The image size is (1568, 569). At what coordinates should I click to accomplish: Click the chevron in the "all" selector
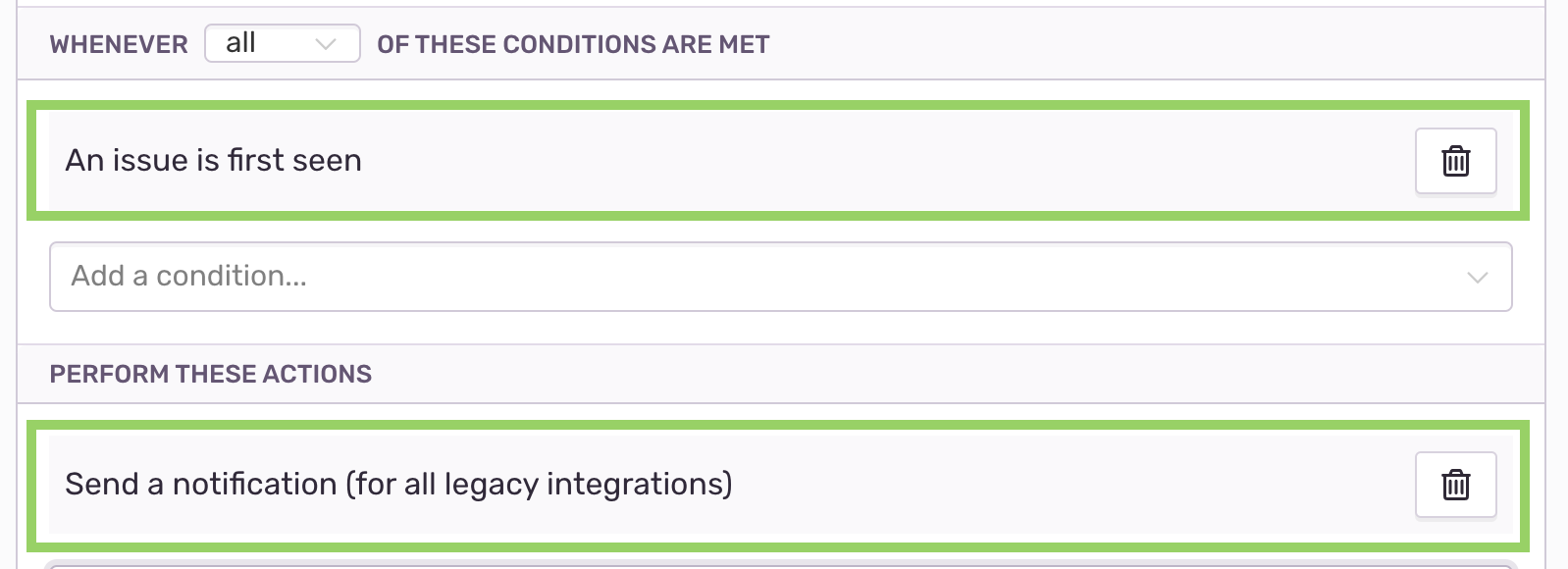pyautogui.click(x=326, y=44)
